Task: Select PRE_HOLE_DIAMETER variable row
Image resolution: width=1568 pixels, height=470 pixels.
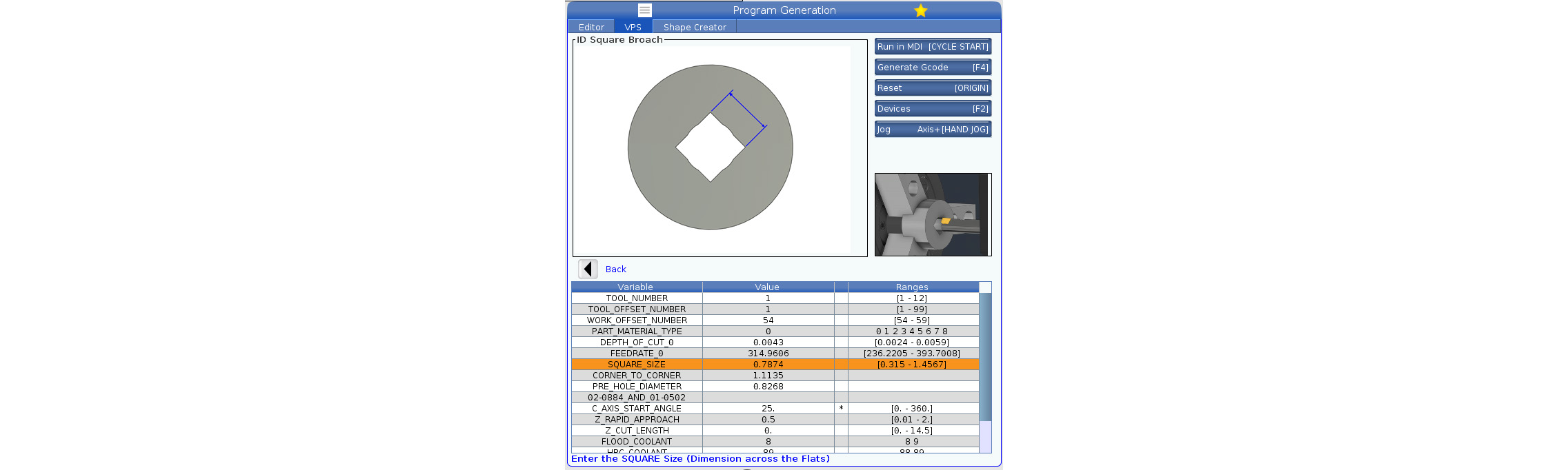Action: 775,387
